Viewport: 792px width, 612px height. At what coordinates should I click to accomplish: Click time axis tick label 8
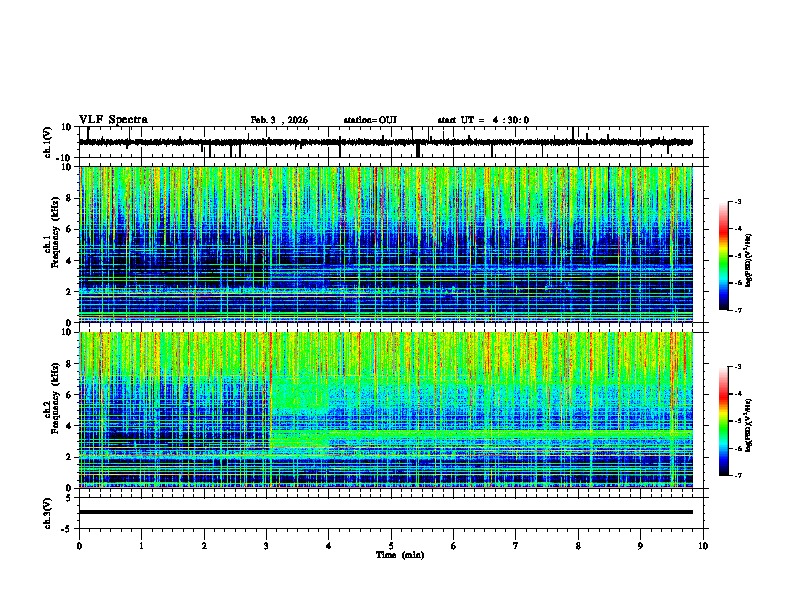pos(578,546)
